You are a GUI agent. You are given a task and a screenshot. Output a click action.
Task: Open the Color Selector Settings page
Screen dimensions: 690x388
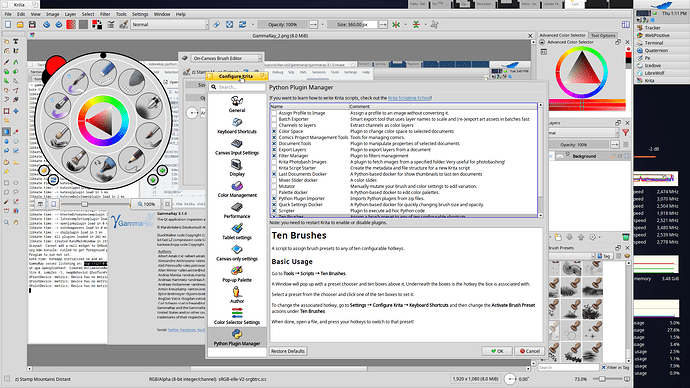[237, 317]
